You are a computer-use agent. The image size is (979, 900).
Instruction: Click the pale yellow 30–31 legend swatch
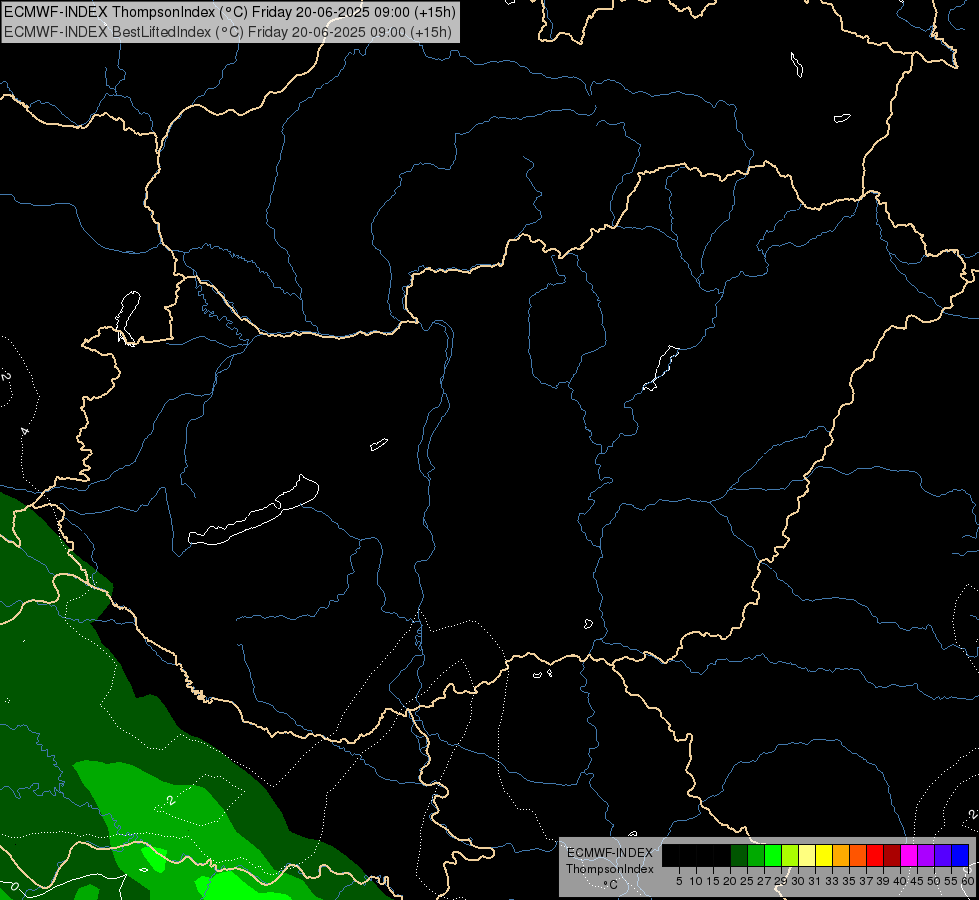click(x=807, y=855)
